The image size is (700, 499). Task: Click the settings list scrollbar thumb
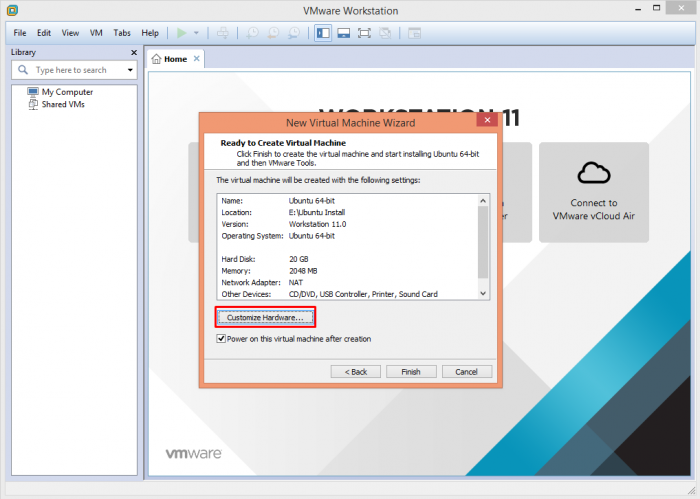(x=483, y=242)
